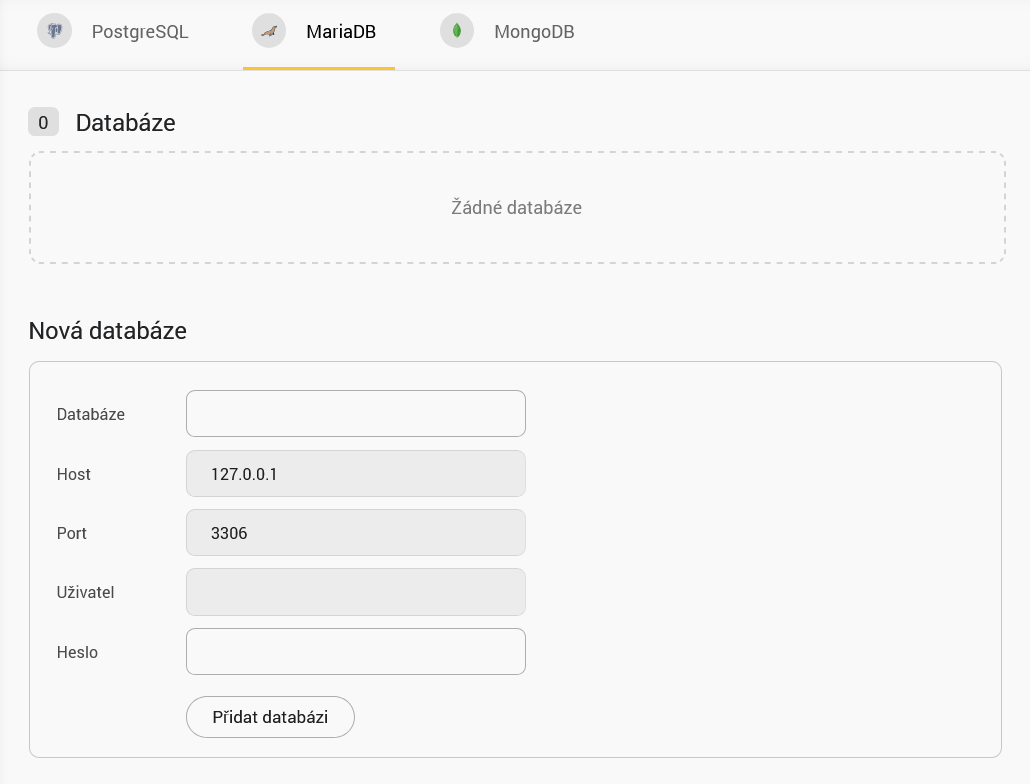
Task: Click the Nová databáze heading
Action: pyautogui.click(x=108, y=330)
